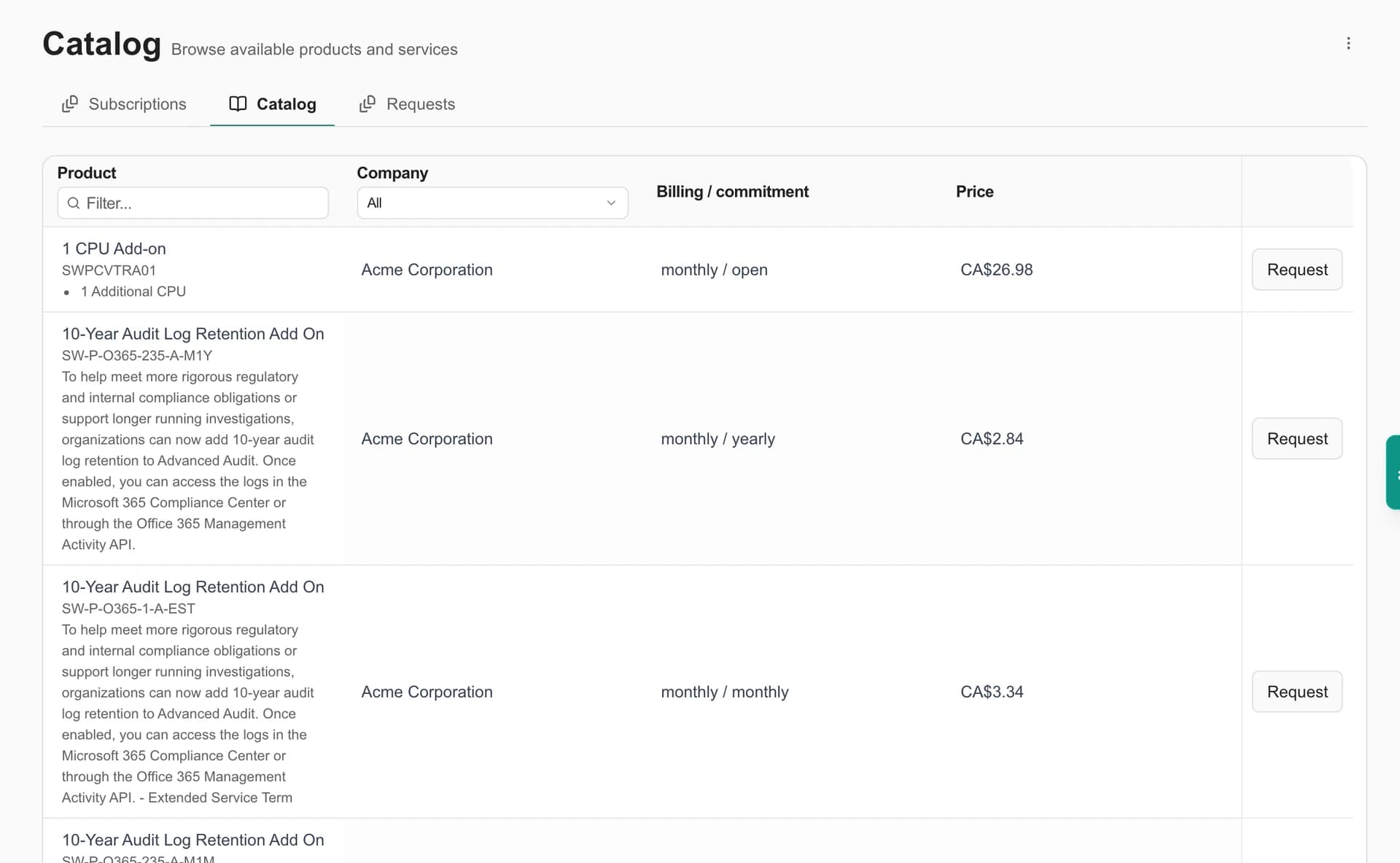Click the Product column header
Viewport: 1400px width, 863px height.
(x=87, y=173)
